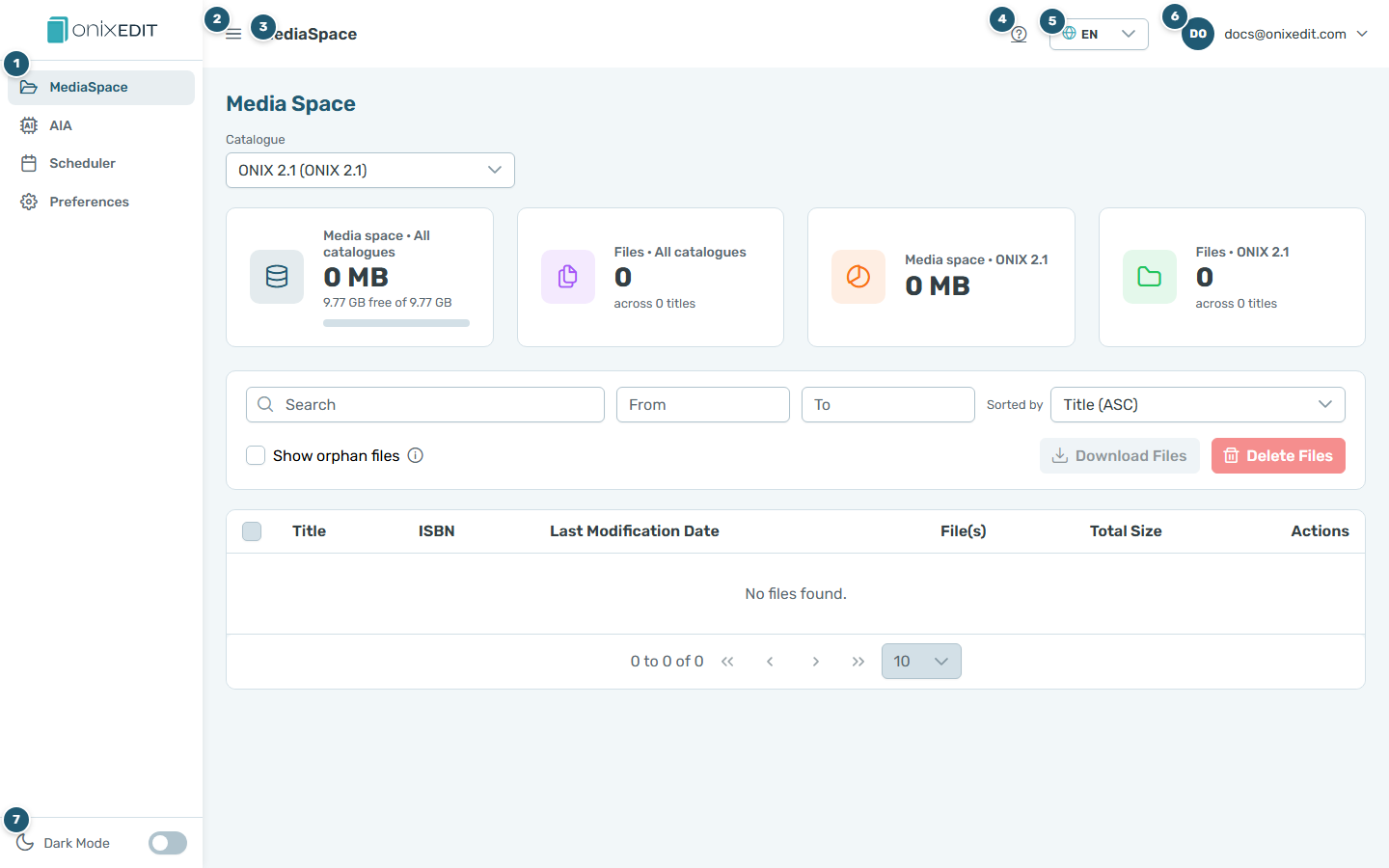
Task: Go to the Scheduler page
Action: [101, 163]
